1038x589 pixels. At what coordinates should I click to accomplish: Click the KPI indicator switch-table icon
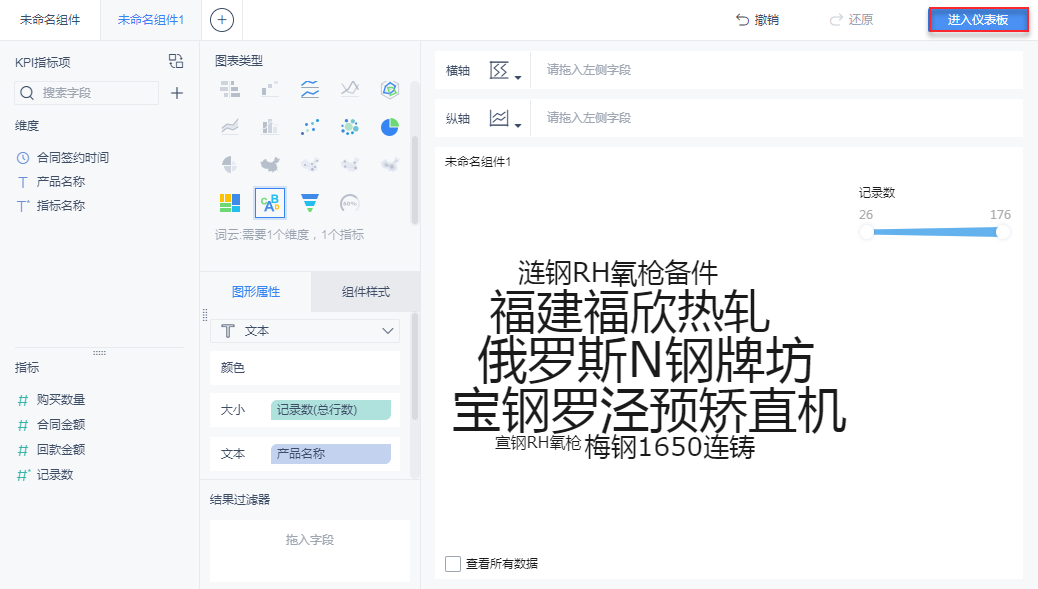[x=175, y=62]
